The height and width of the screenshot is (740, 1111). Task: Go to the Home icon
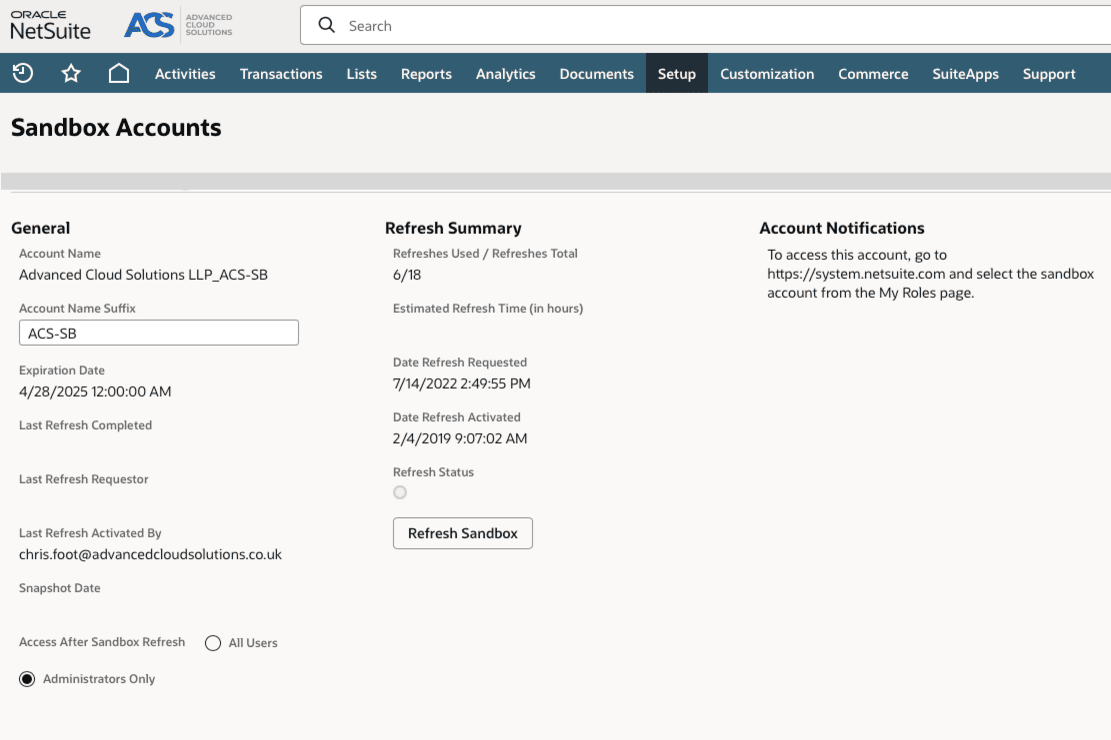click(119, 73)
